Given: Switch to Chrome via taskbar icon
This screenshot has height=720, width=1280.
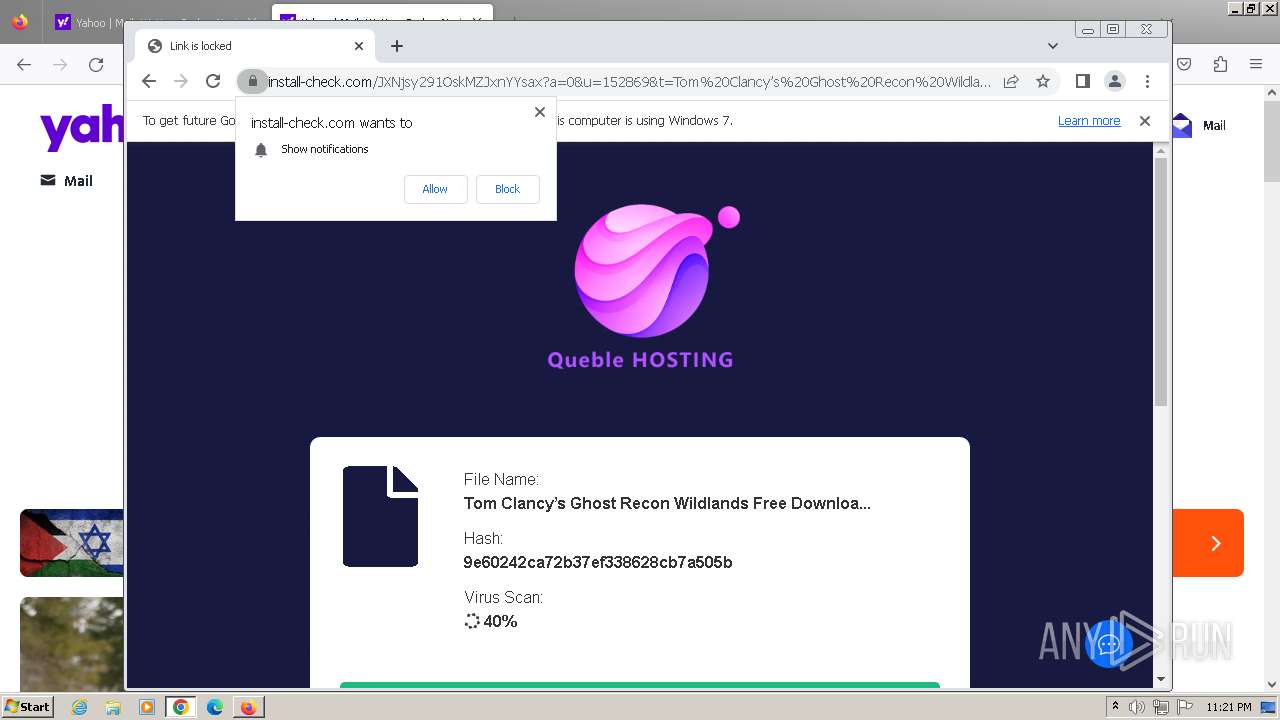Looking at the screenshot, I should (x=181, y=707).
